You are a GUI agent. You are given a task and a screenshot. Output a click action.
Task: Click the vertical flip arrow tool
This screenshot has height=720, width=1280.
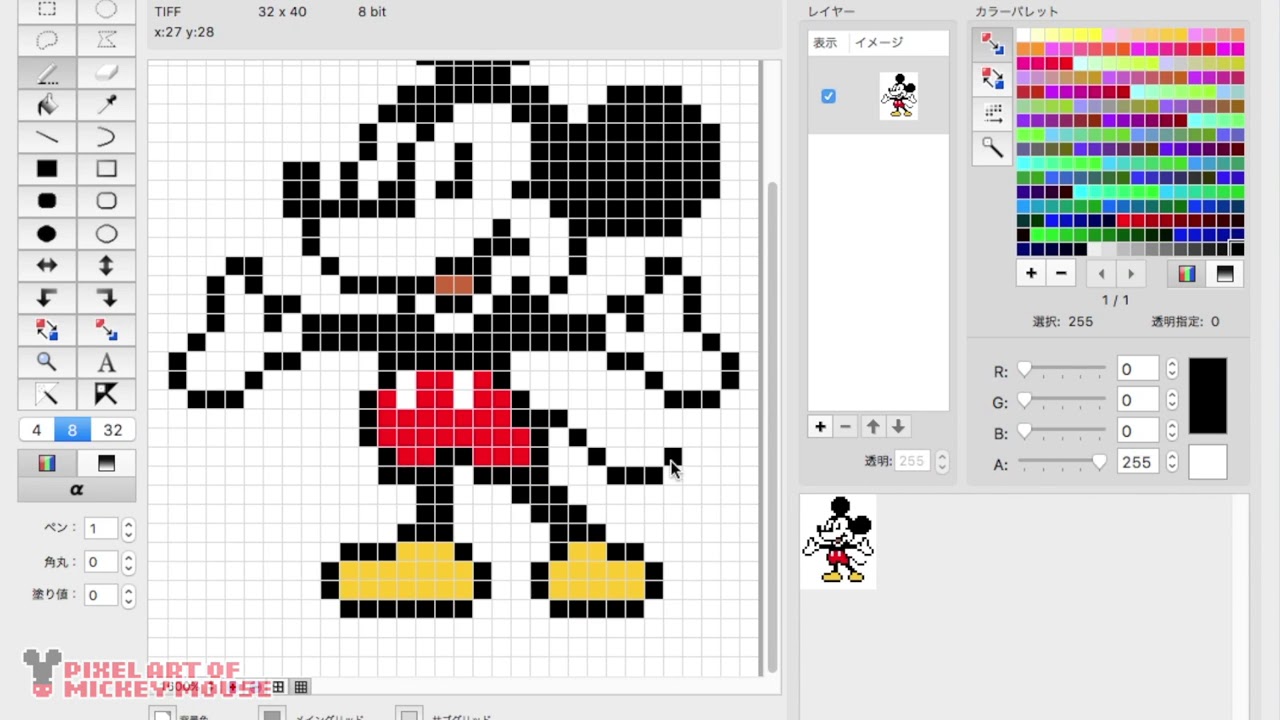pos(106,265)
